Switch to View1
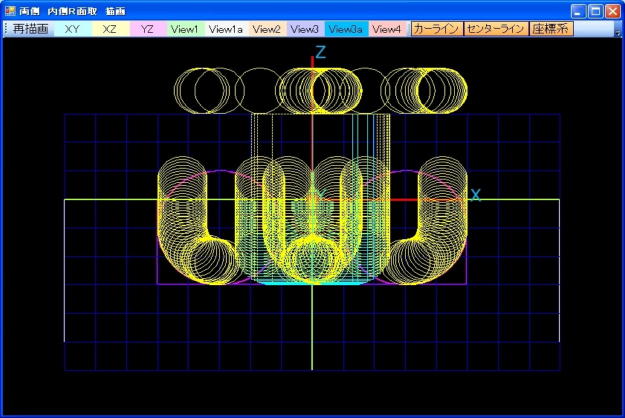The width and height of the screenshot is (625, 418). pyautogui.click(x=185, y=30)
